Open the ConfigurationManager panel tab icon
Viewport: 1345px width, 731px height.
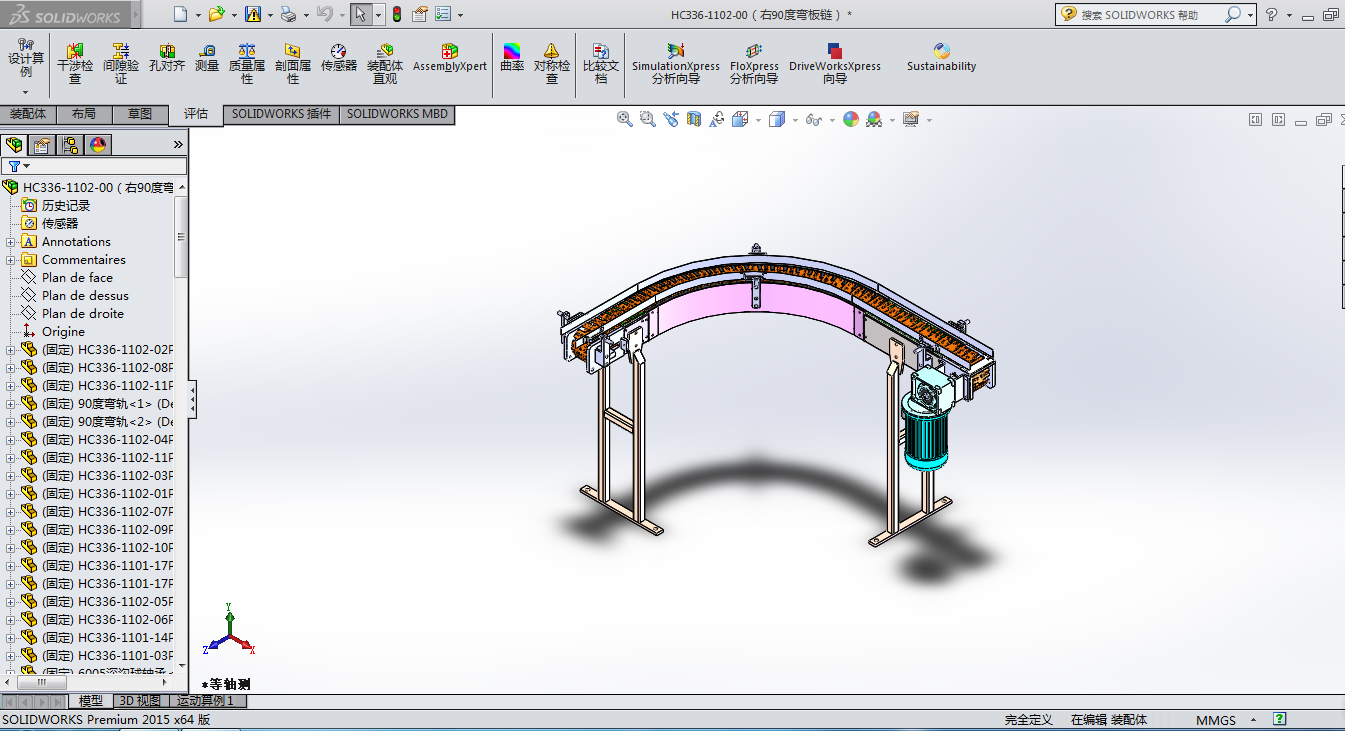tap(70, 145)
